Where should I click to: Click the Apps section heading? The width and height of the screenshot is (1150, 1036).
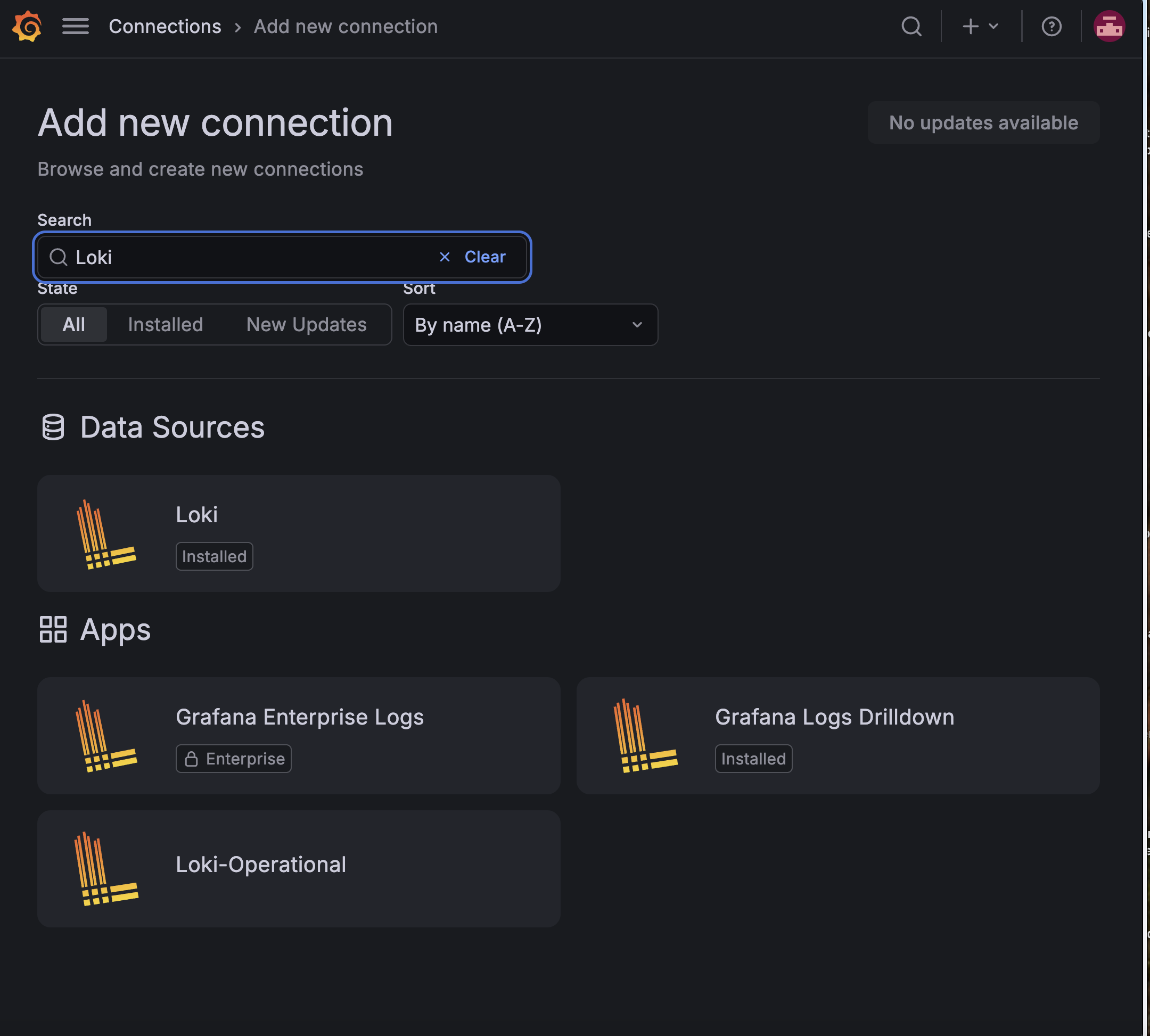click(115, 630)
